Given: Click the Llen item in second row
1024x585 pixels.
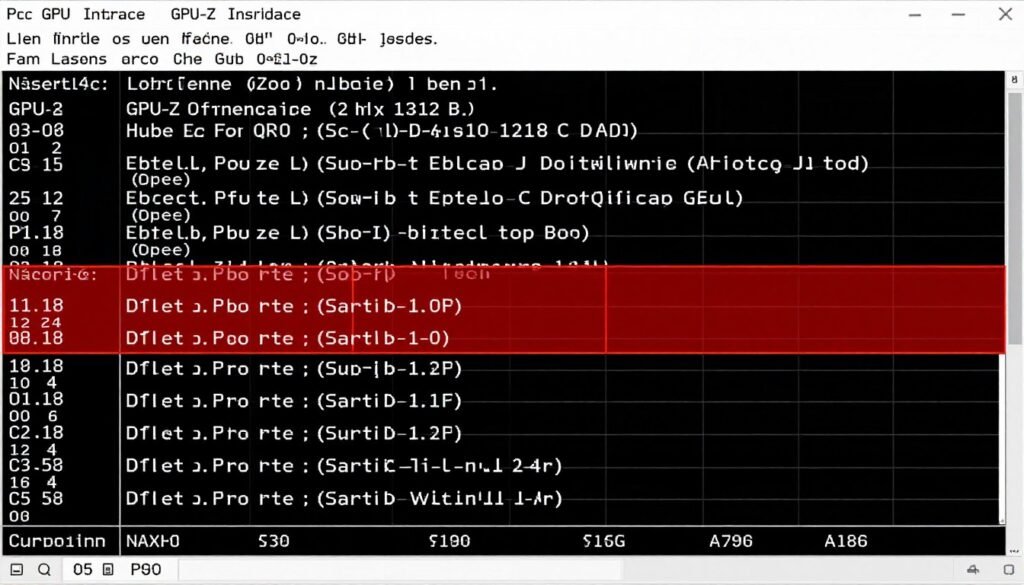Looking at the screenshot, I should [23, 39].
